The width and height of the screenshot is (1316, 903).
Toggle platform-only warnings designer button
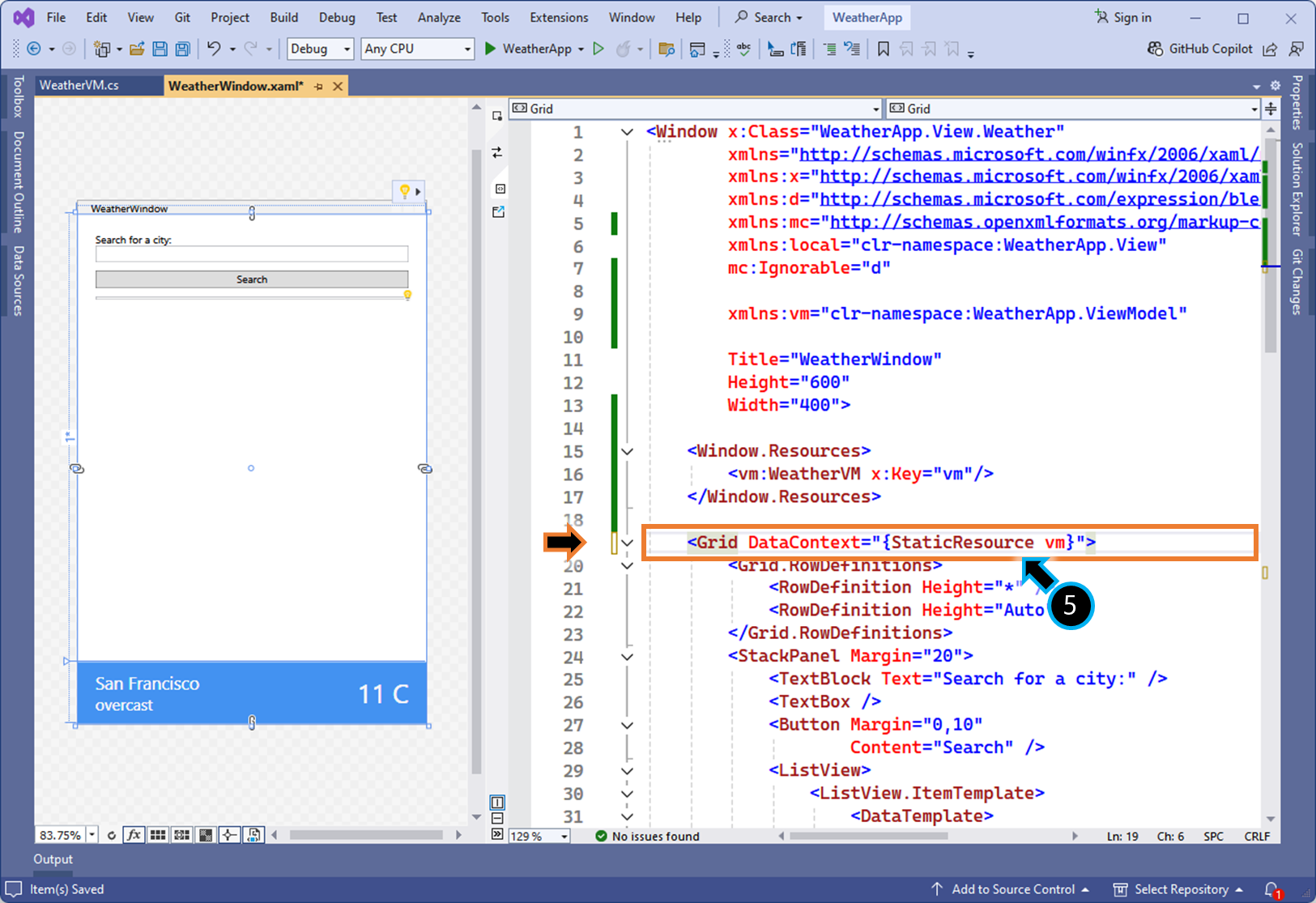coord(254,835)
